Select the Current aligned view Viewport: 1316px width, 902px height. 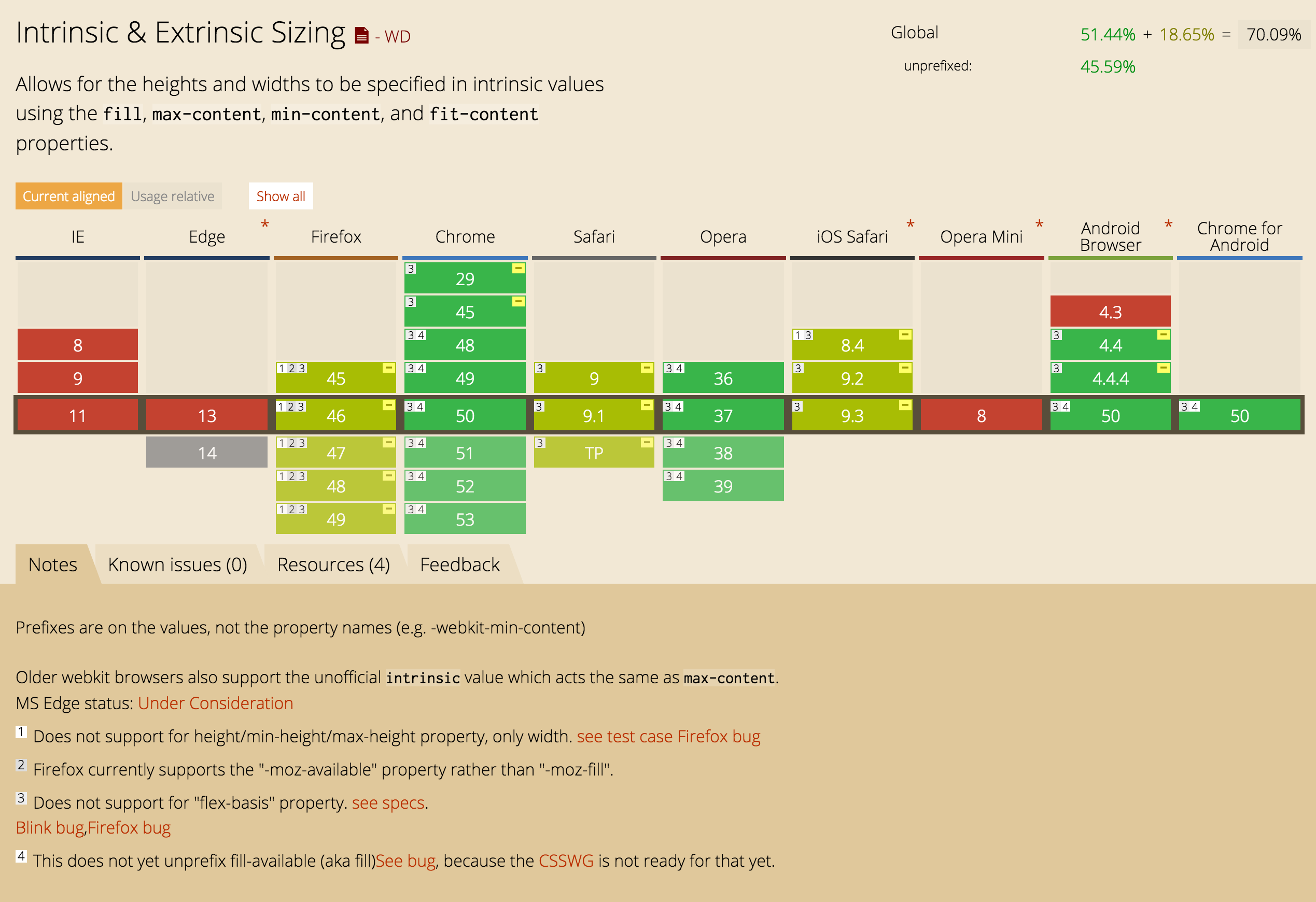(x=68, y=196)
